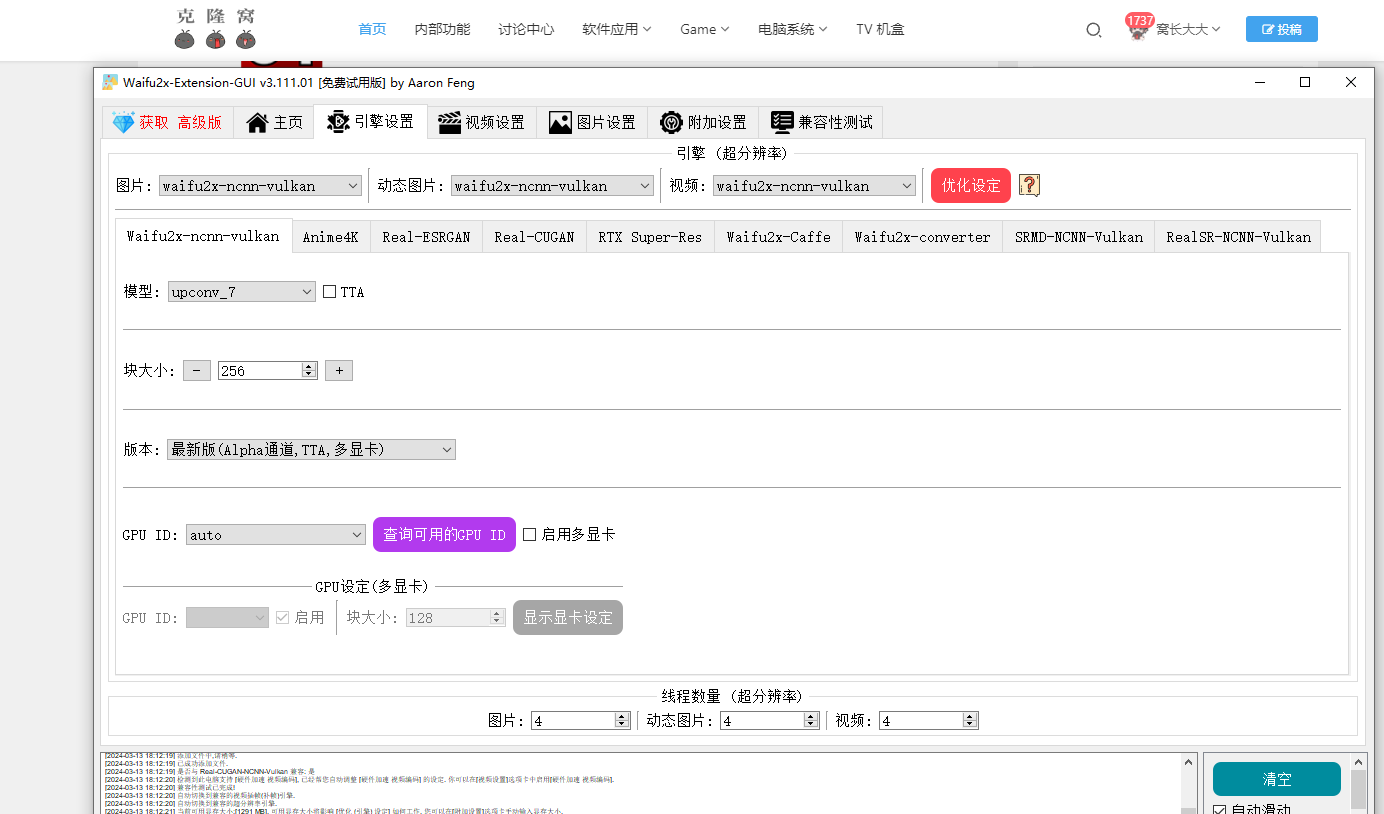Click the 清空 clear log button
Screen dimensions: 1384x814
(1277, 779)
